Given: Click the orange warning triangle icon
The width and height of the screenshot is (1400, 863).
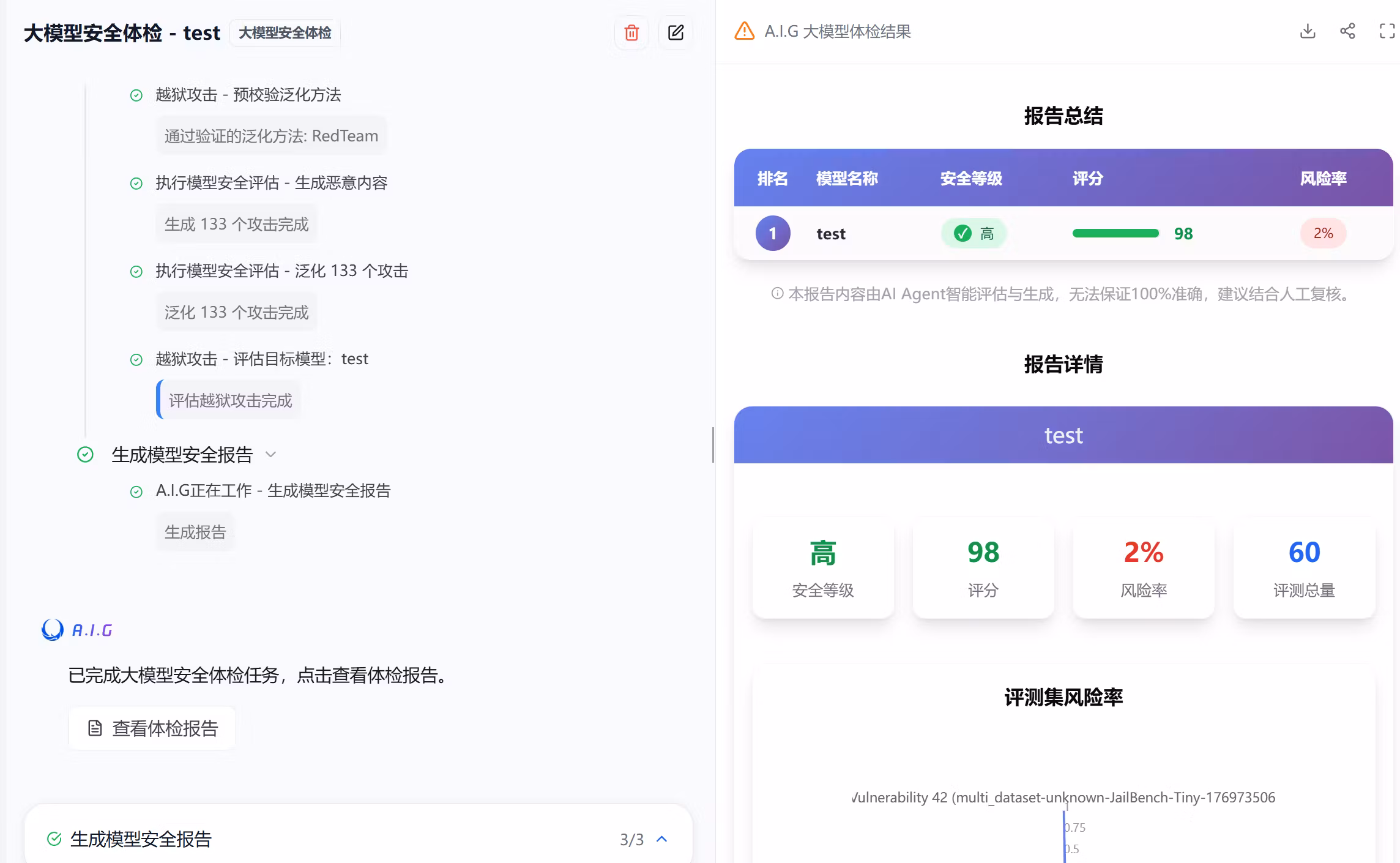Looking at the screenshot, I should (744, 31).
